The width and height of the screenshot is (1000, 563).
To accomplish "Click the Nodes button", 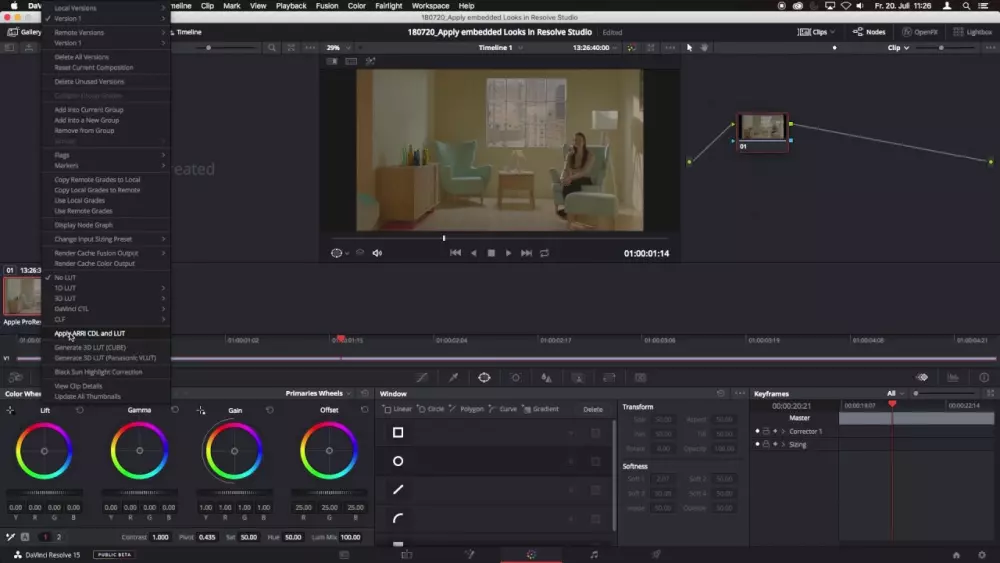I will [x=869, y=32].
